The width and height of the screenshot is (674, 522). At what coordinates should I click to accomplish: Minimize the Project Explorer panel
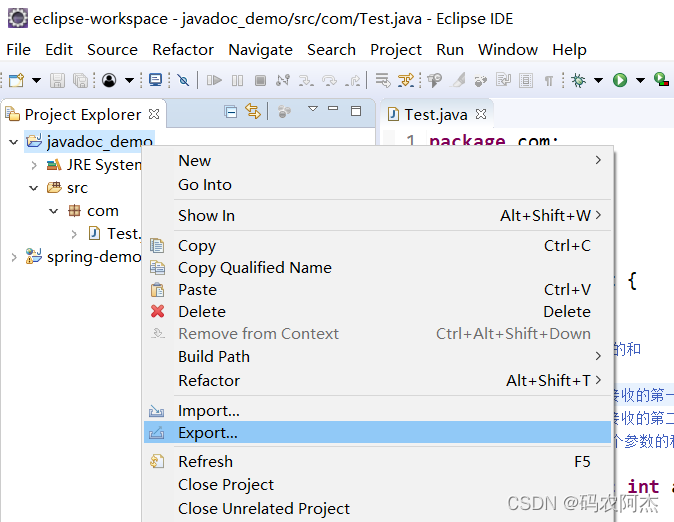[333, 108]
